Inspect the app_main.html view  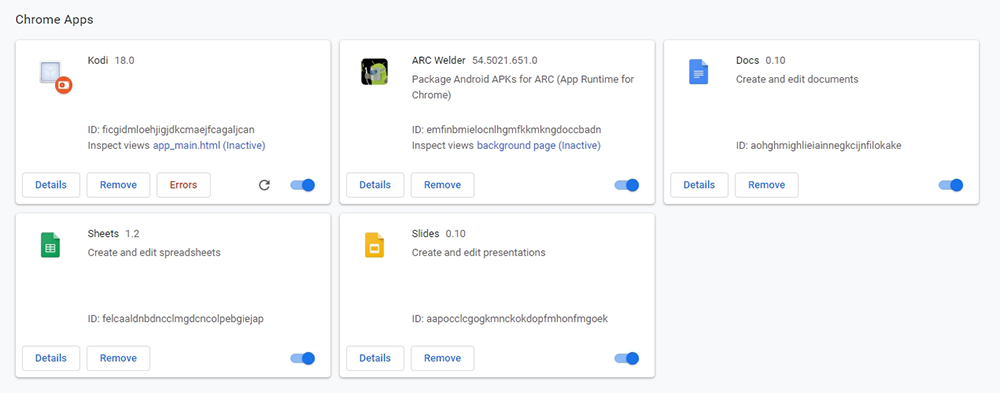click(x=209, y=145)
